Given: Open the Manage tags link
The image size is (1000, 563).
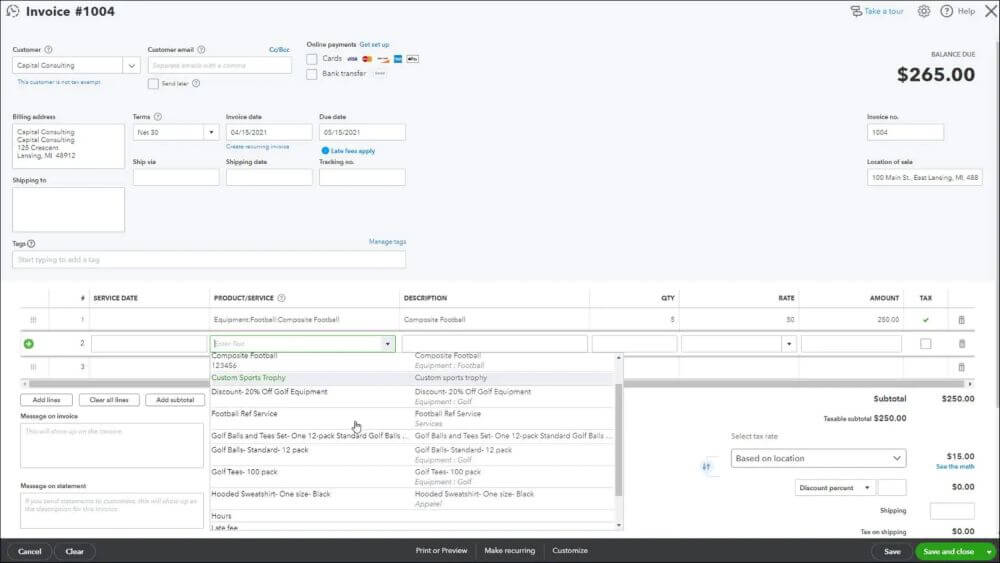Looking at the screenshot, I should click(387, 242).
